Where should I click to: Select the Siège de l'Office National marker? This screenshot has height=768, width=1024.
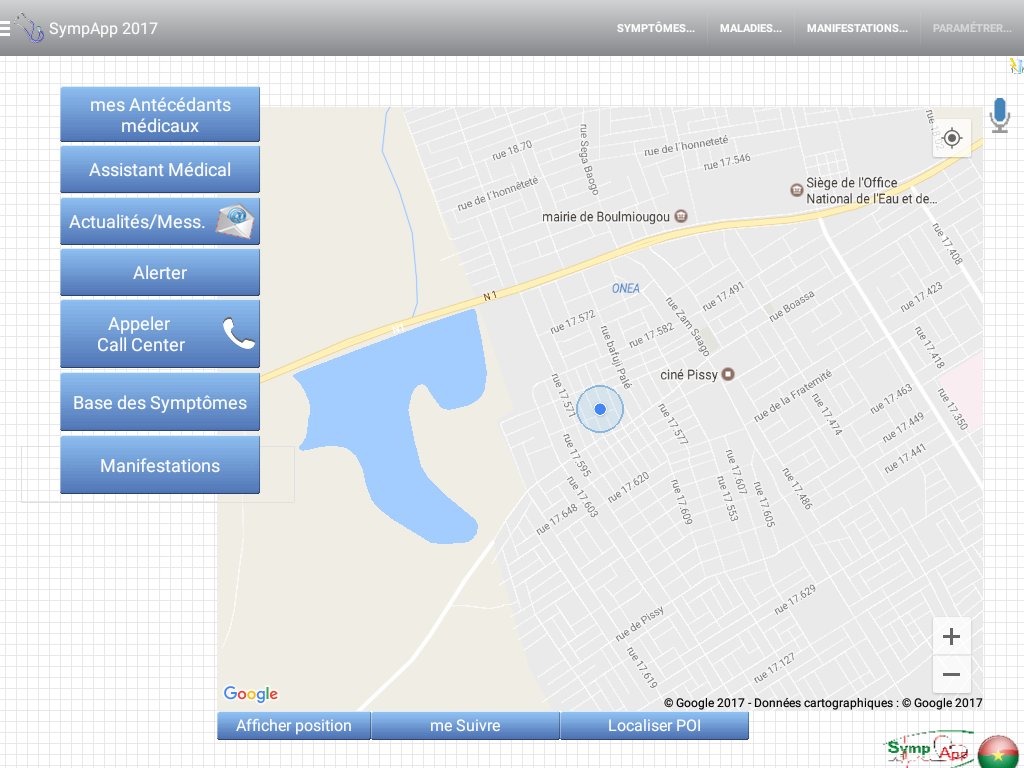tap(796, 190)
